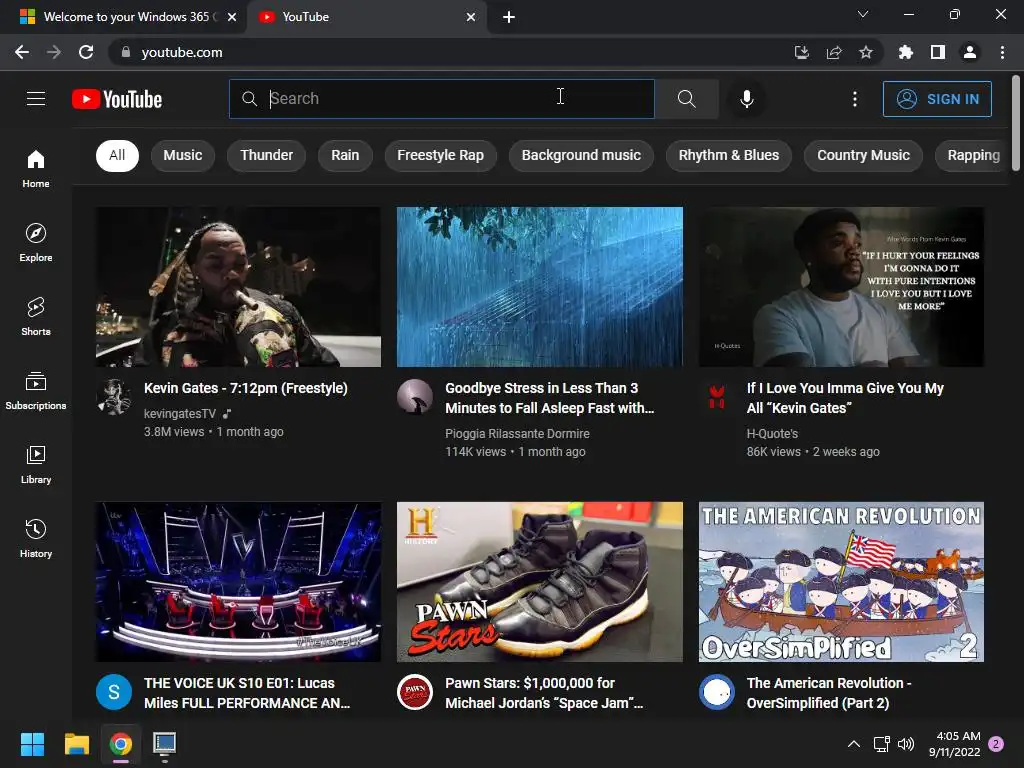This screenshot has width=1024, height=768.
Task: Open Kevin Gates 7:12pm Freestyle title
Action: 246,388
